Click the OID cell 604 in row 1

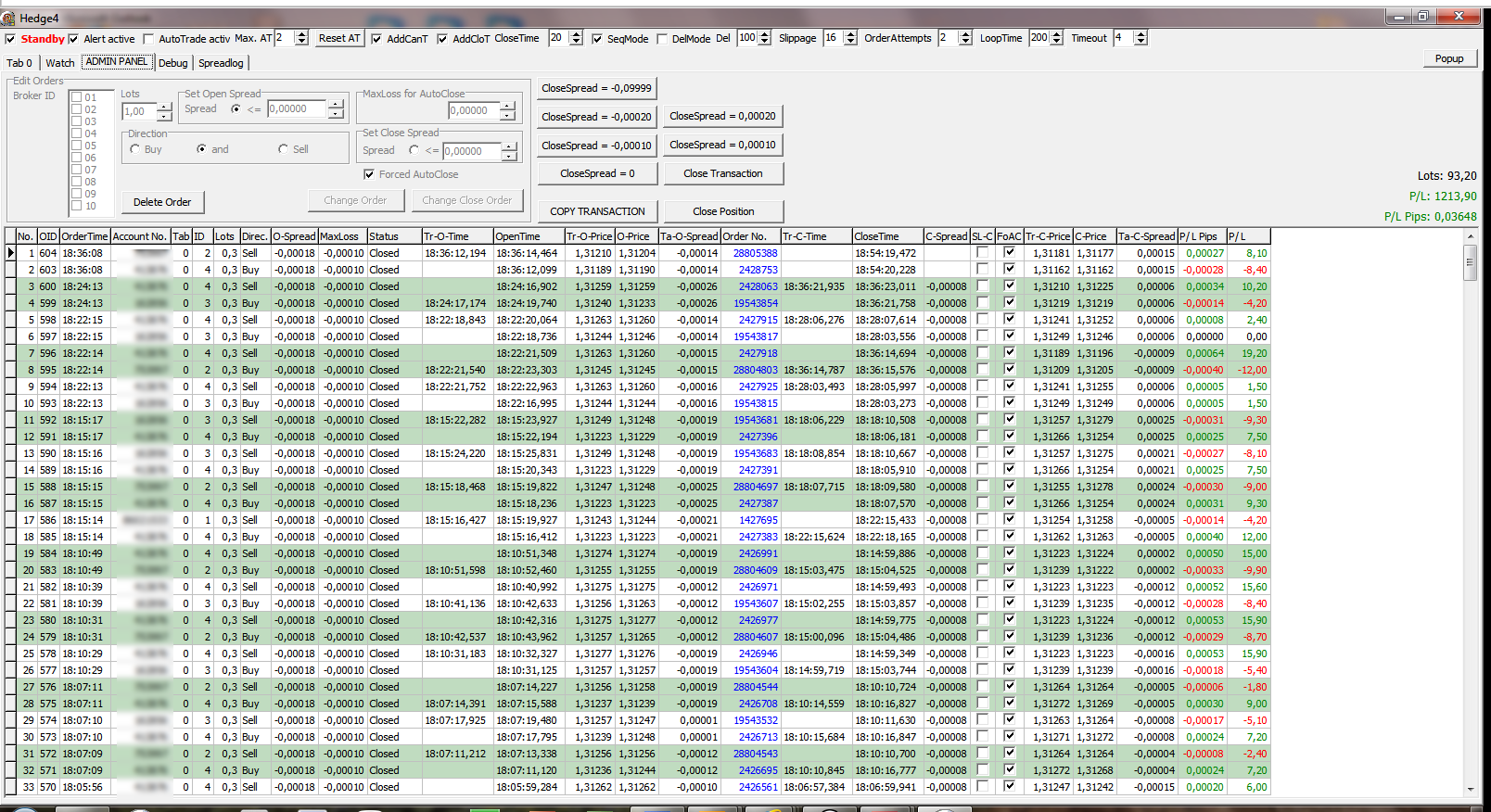tap(48, 253)
